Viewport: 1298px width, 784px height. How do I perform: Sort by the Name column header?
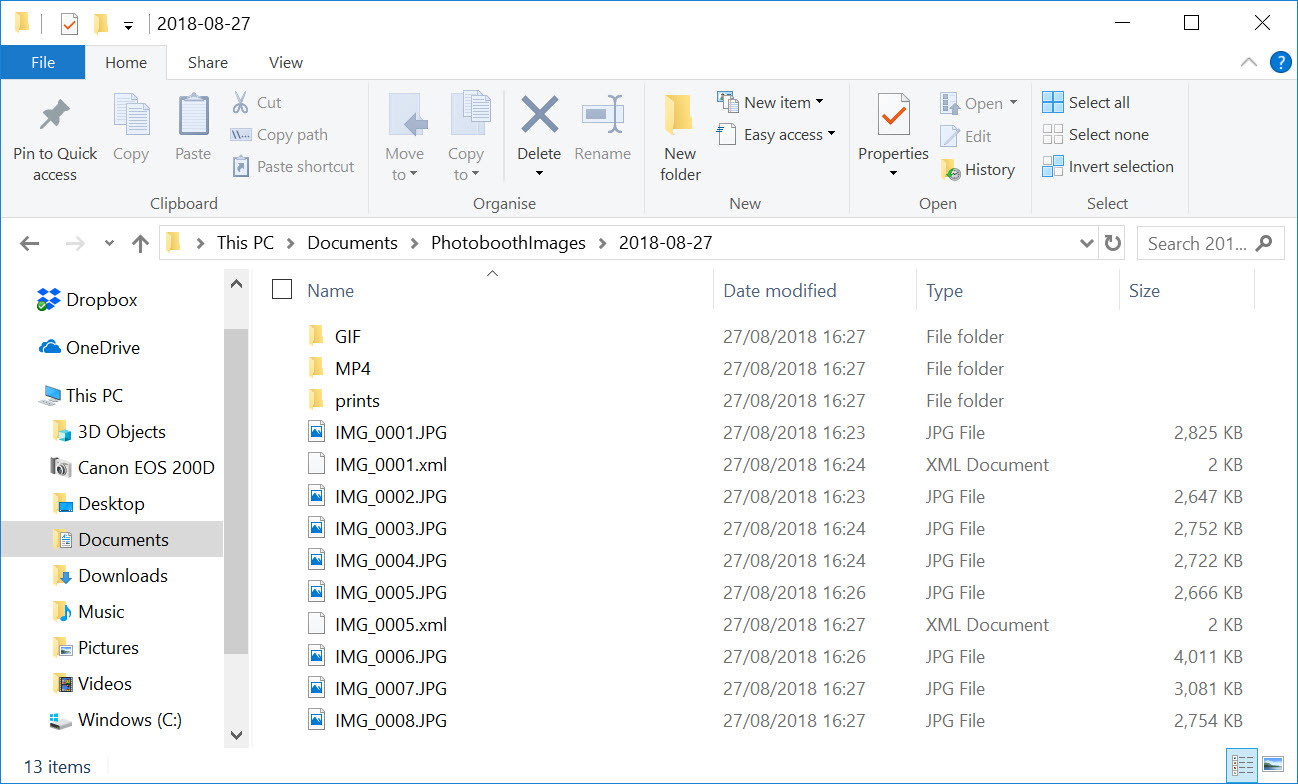point(331,291)
